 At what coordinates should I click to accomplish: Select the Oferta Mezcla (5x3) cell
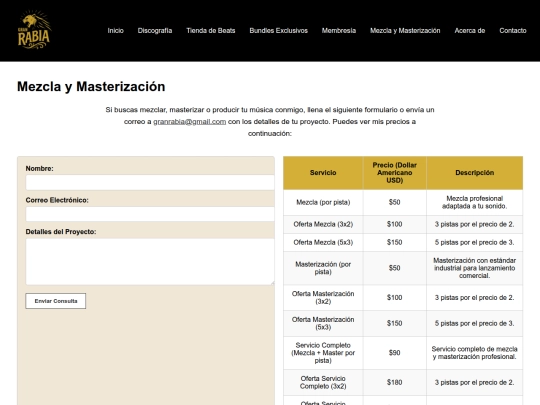coord(323,242)
